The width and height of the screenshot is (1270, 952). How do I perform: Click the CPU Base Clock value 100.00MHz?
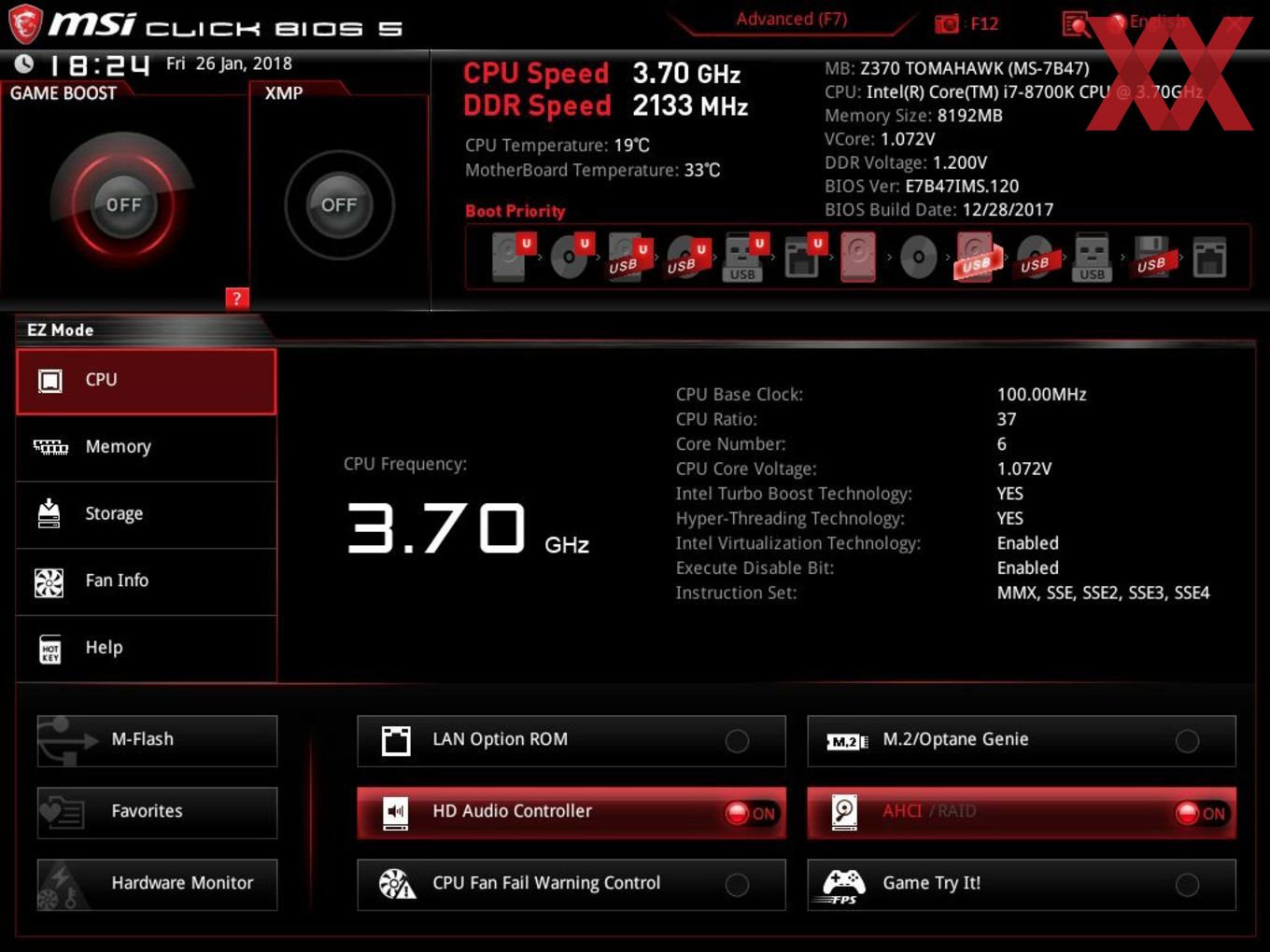(x=1042, y=395)
